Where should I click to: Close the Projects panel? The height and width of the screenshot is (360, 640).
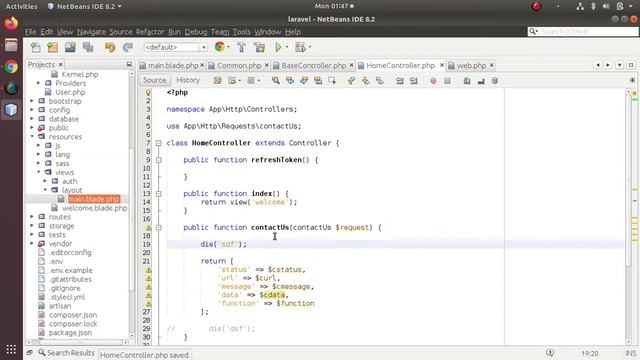click(60, 64)
